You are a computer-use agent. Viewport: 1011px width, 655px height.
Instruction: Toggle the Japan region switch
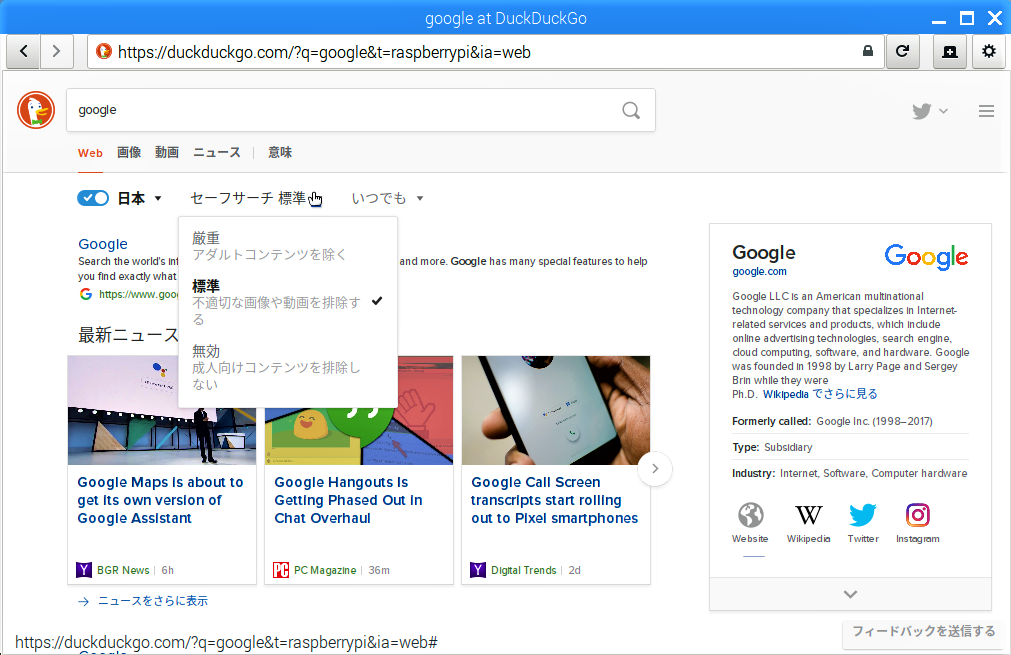coord(93,198)
